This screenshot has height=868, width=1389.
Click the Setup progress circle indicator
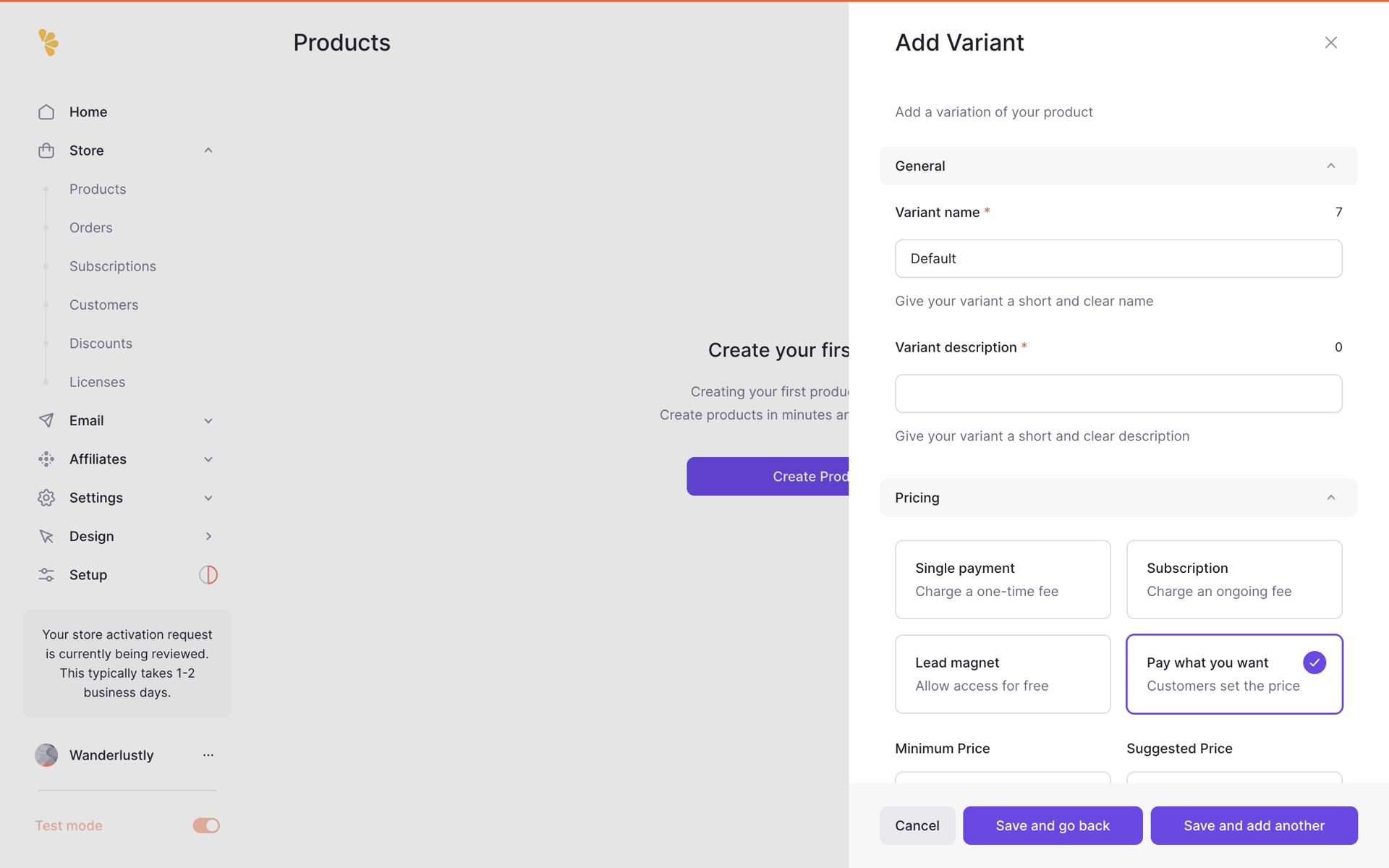208,575
